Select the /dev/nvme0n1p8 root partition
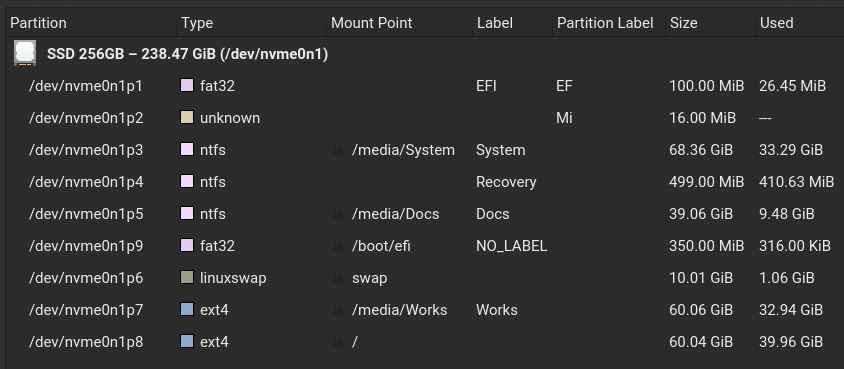The height and width of the screenshot is (369, 844). pyautogui.click(x=425, y=342)
